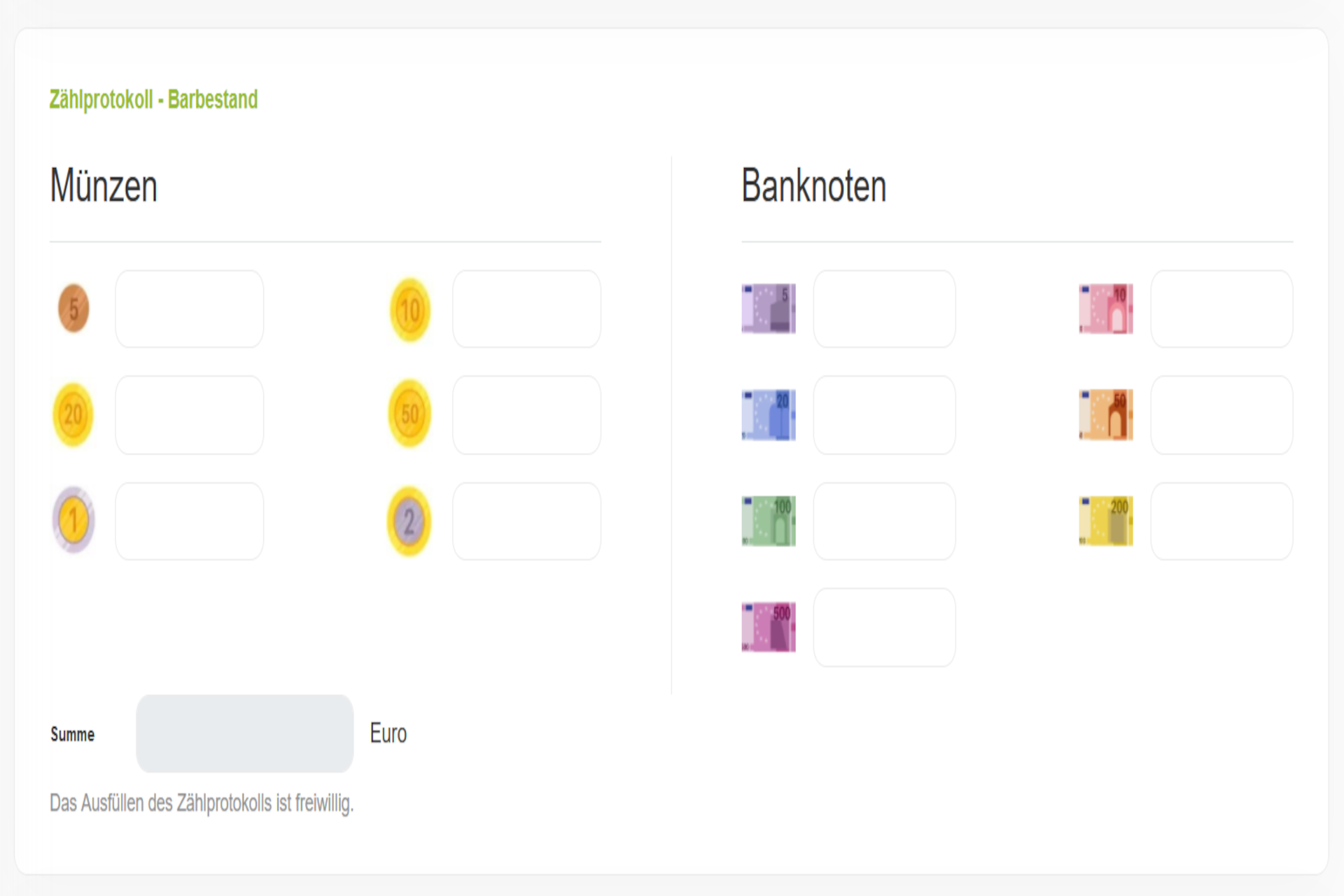Select the yellow 200 Euro banknote icon
1344x896 pixels.
pyautogui.click(x=1106, y=521)
